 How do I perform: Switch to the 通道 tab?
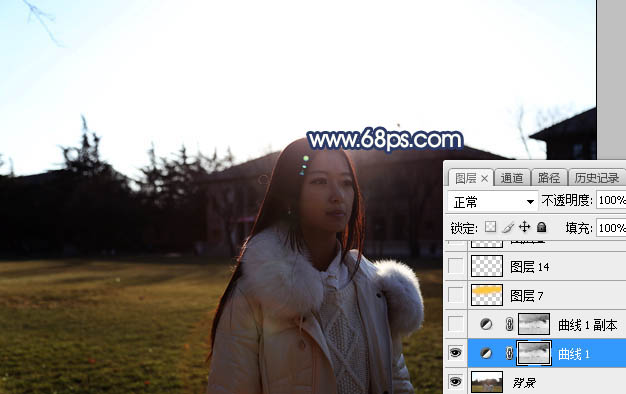point(512,178)
